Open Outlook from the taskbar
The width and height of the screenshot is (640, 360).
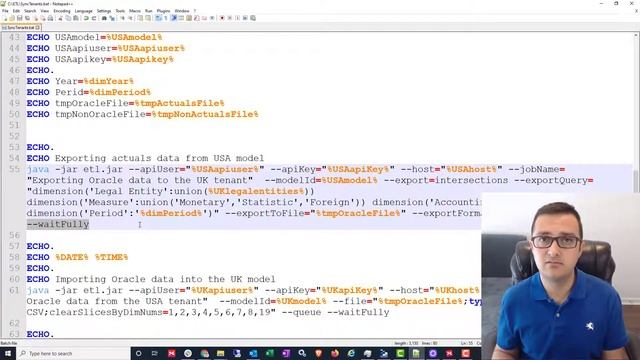[253, 353]
